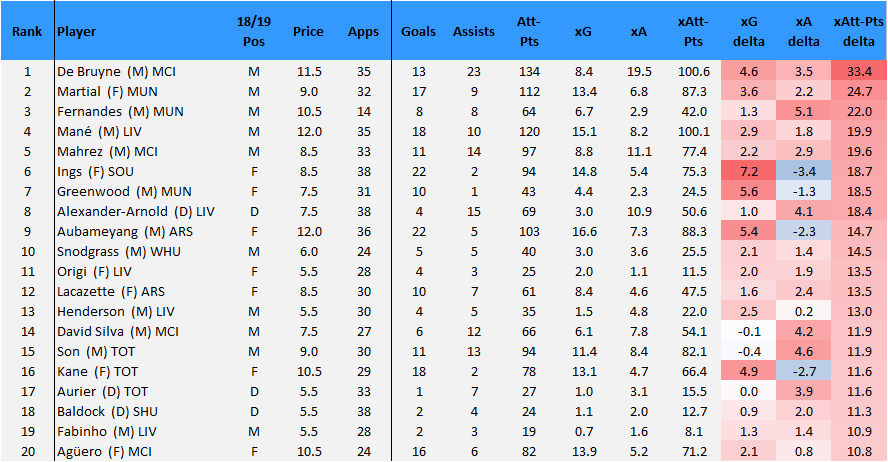Select the 18/19 Pos column header
Viewport: 888px width, 462px height.
[x=254, y=31]
